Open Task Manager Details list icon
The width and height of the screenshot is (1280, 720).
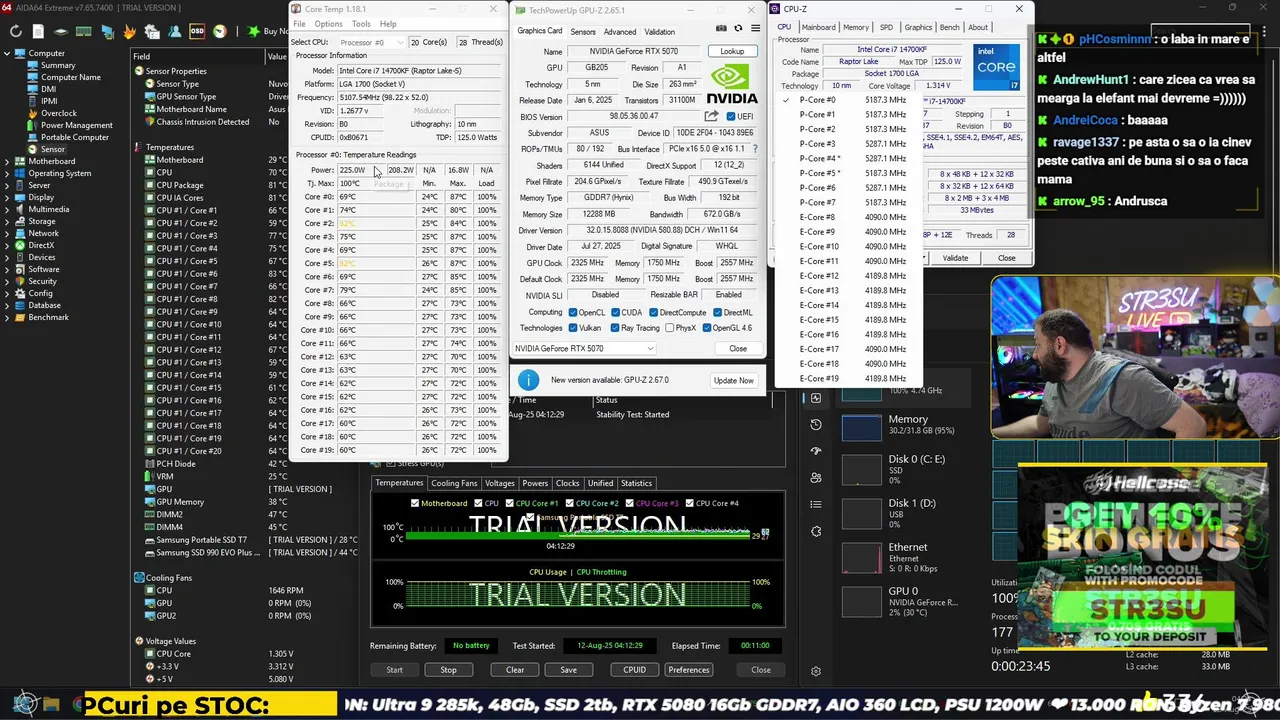[816, 505]
